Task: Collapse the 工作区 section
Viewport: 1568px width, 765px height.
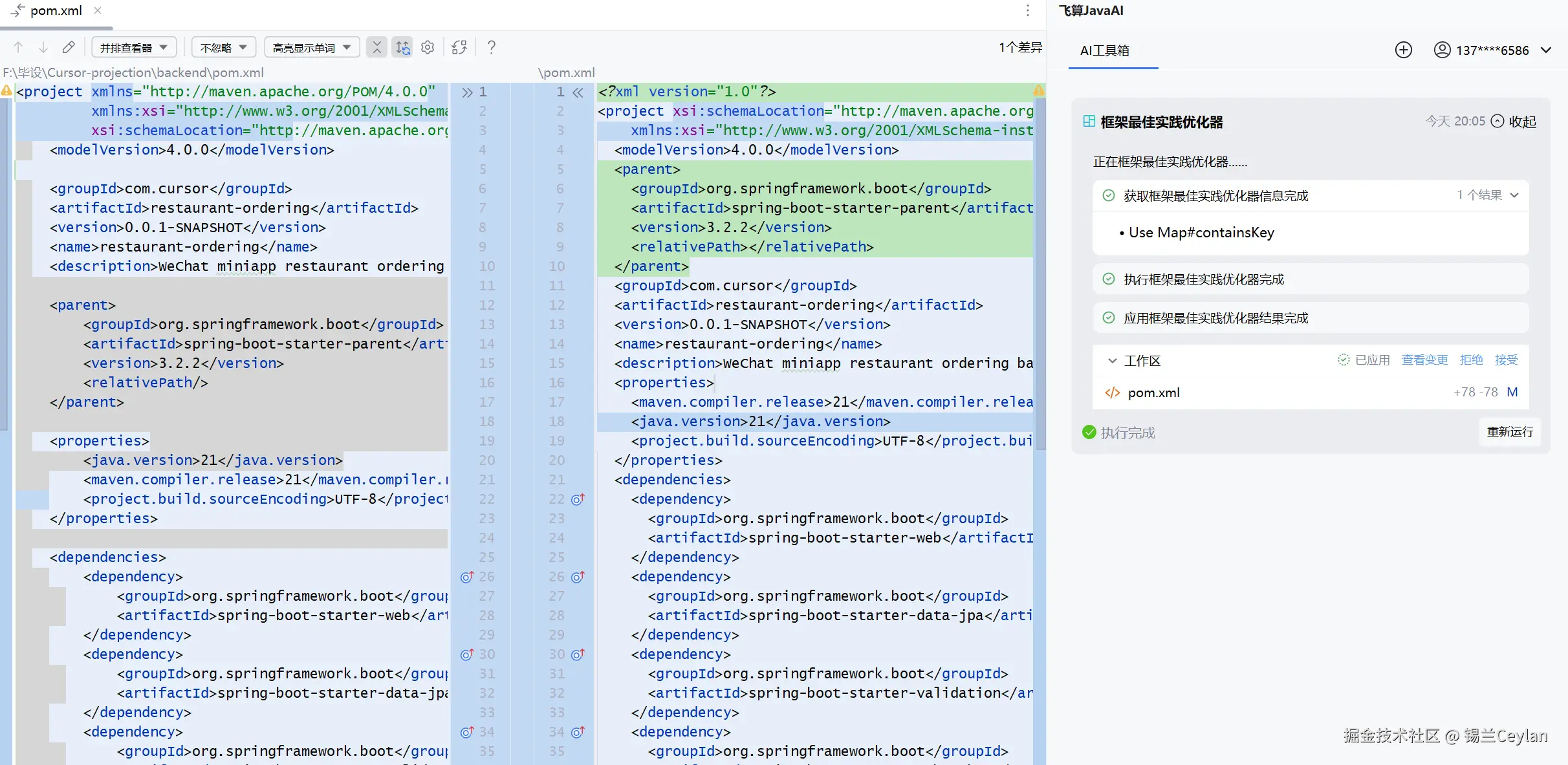Action: pos(1113,361)
